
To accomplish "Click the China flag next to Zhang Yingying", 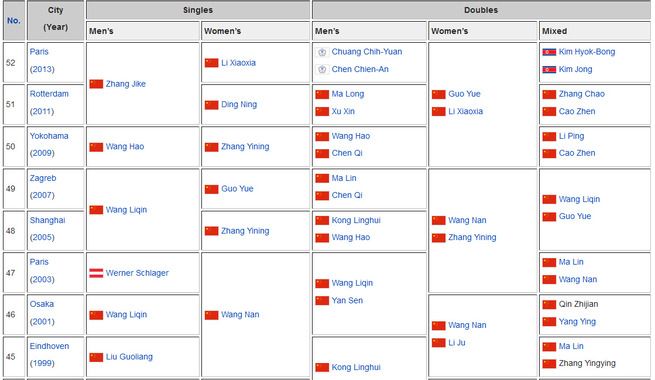I will tap(549, 364).
